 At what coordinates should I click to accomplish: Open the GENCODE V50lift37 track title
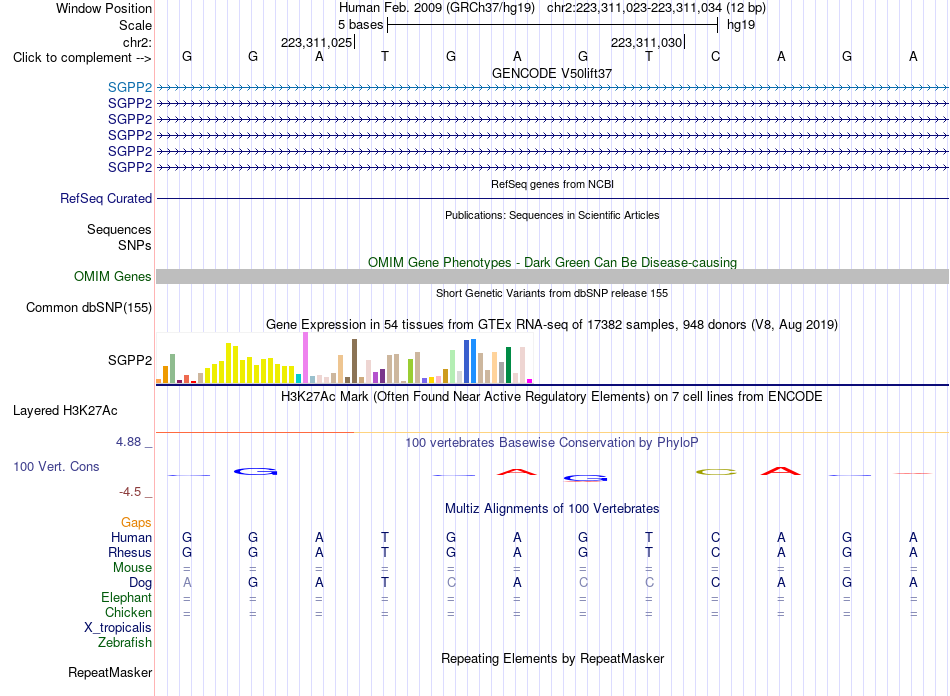tap(552, 73)
